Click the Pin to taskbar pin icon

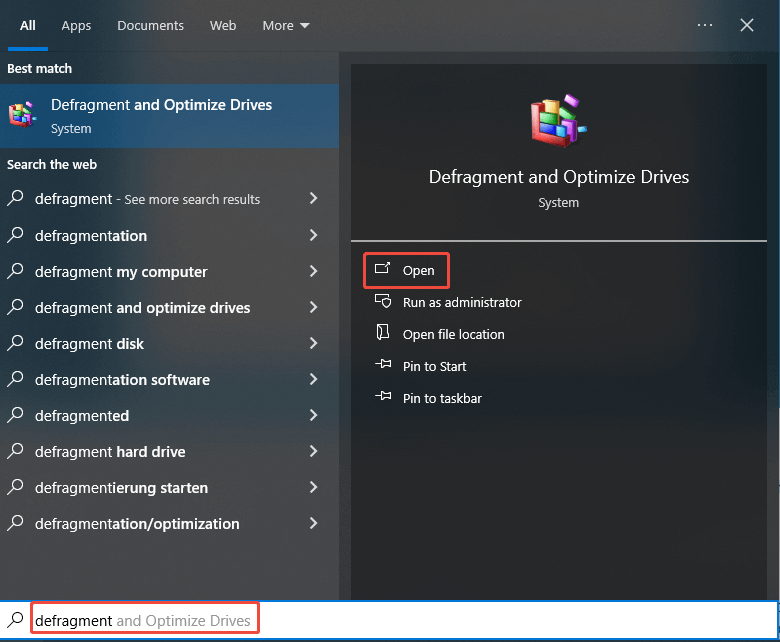[382, 398]
